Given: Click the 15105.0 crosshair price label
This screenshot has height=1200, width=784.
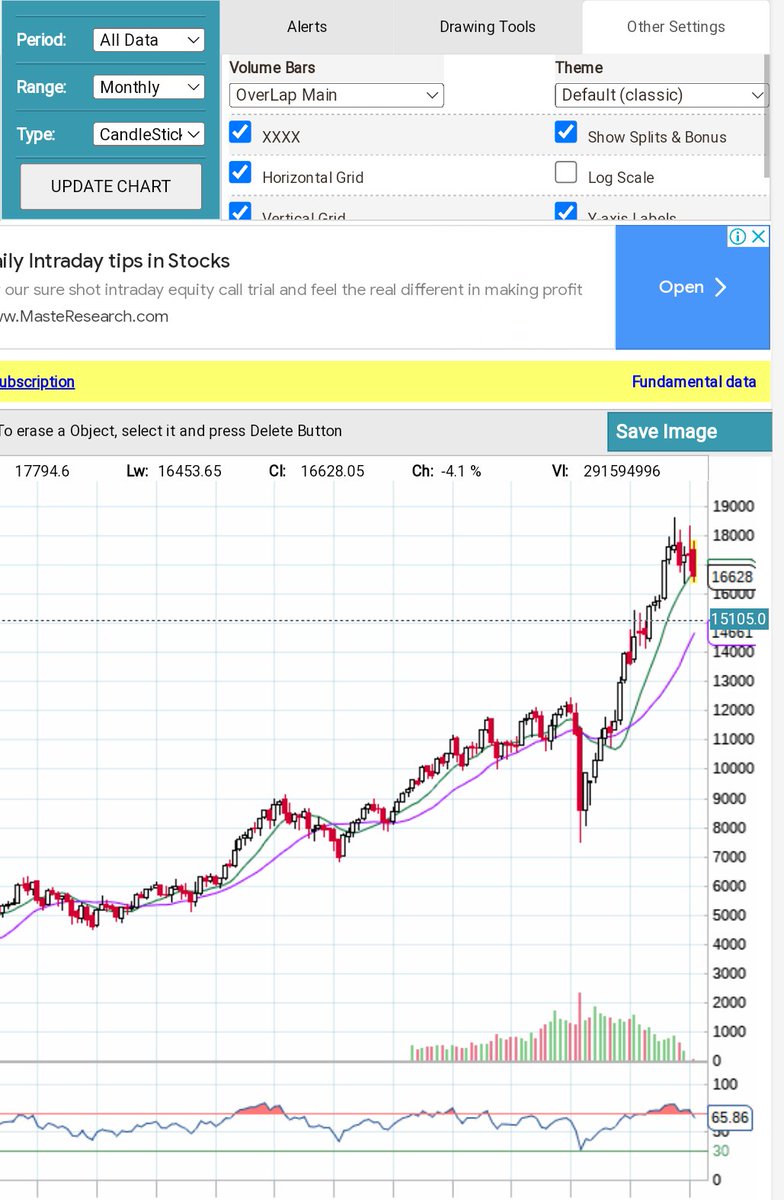Looking at the screenshot, I should click(739, 619).
